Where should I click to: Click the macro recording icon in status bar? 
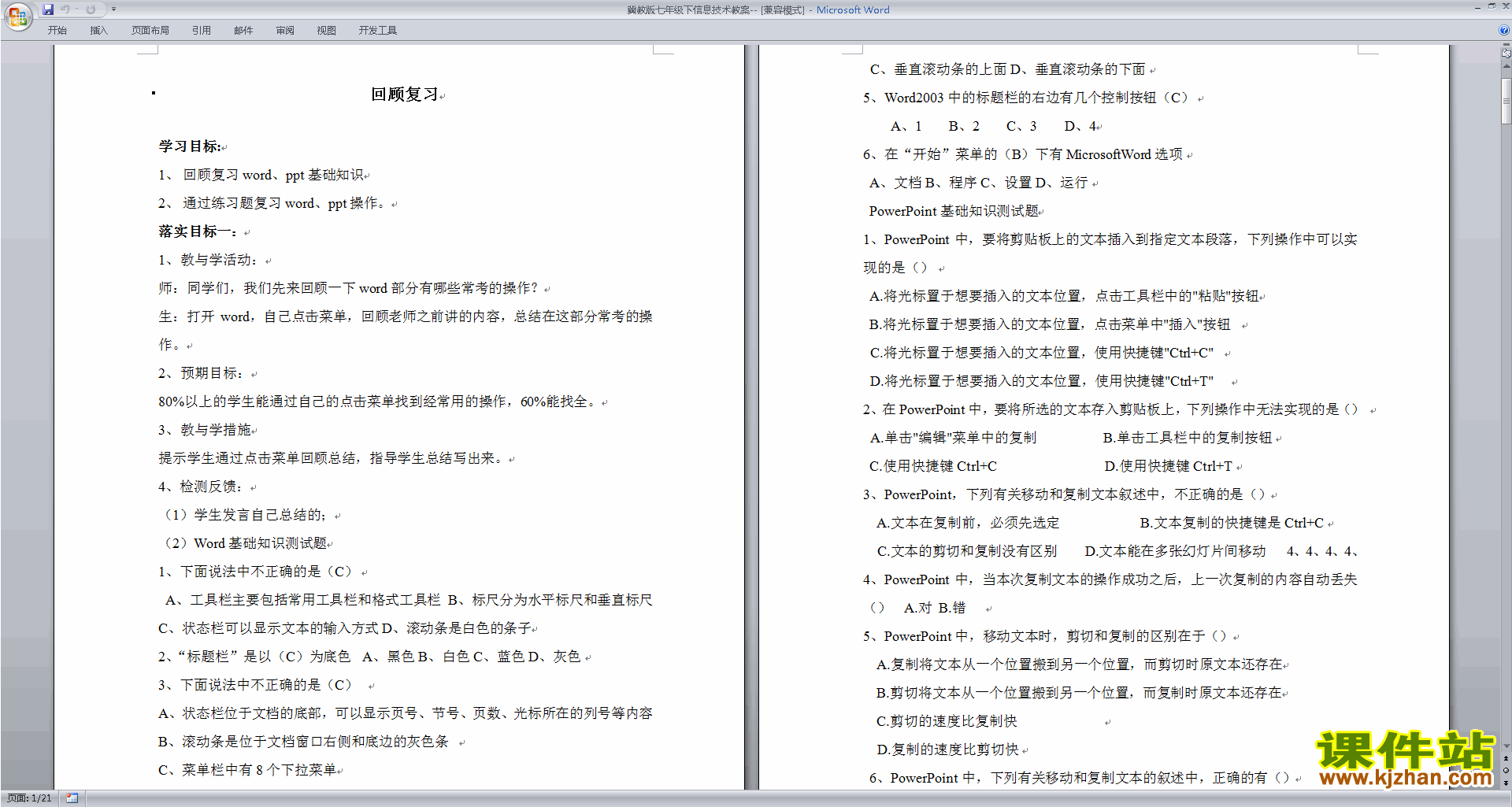pyautogui.click(x=72, y=798)
